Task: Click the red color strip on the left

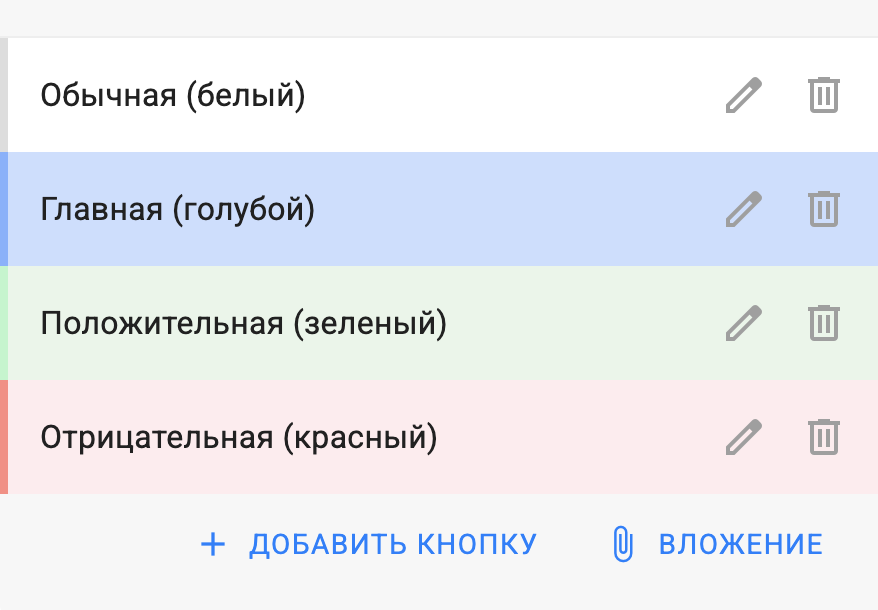Action: [x=4, y=437]
